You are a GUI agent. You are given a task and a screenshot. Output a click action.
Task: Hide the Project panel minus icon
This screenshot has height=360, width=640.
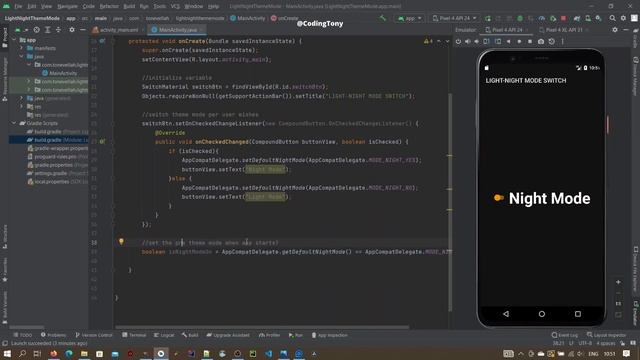point(82,30)
